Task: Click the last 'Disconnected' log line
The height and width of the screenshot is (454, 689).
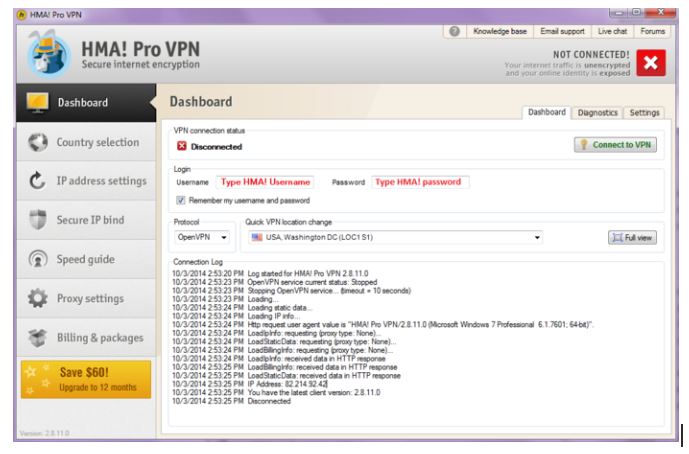Action: click(232, 401)
